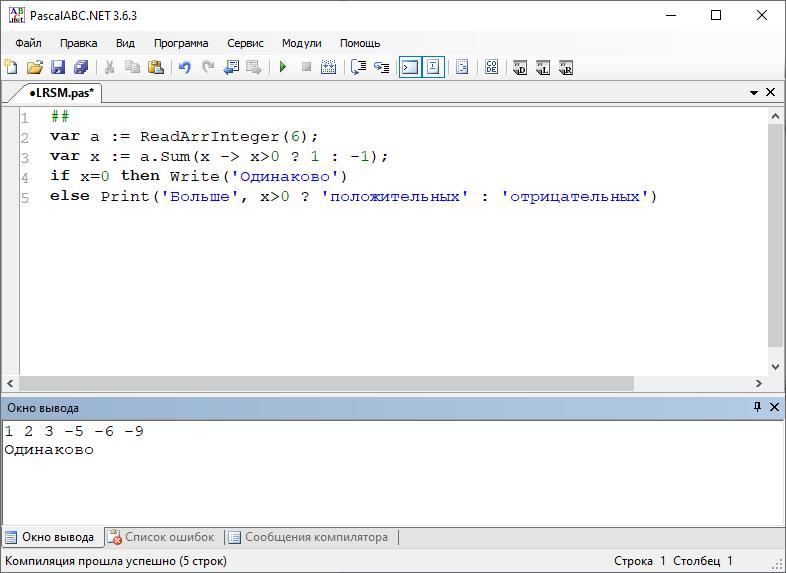Toggle the output window toolbar button
Screen dimensions: 786x573
409,67
